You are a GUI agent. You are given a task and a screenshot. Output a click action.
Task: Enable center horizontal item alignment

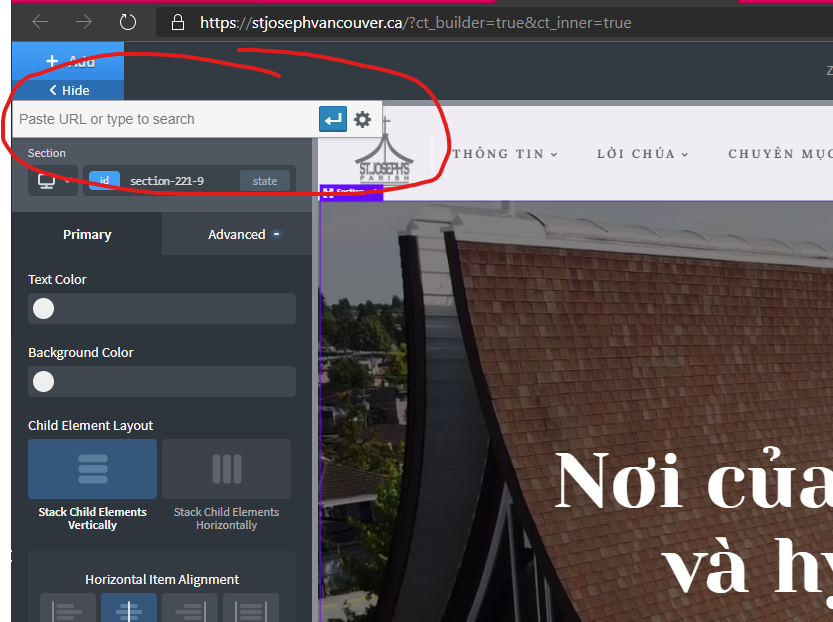(x=129, y=607)
